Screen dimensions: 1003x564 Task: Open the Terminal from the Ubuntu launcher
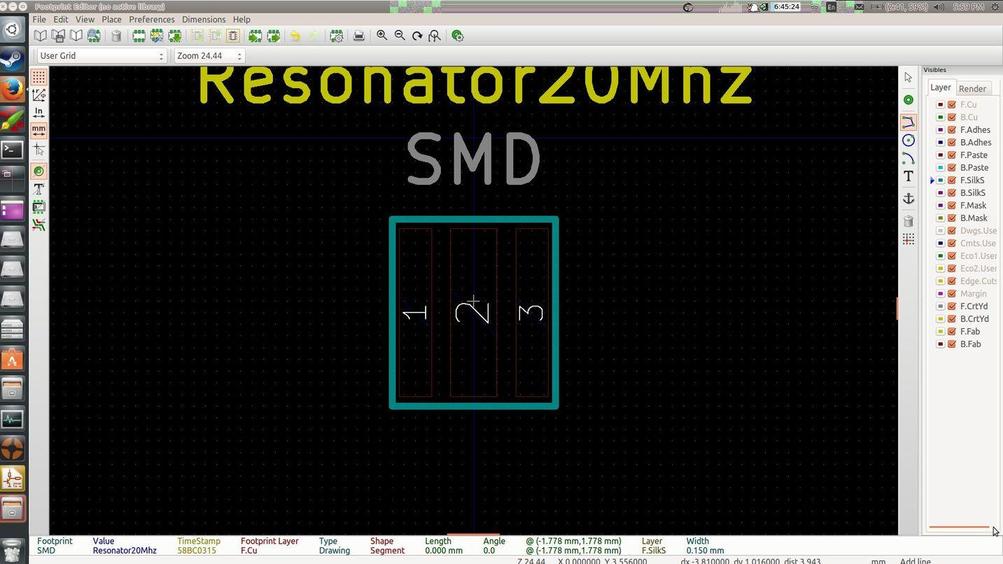pyautogui.click(x=12, y=150)
